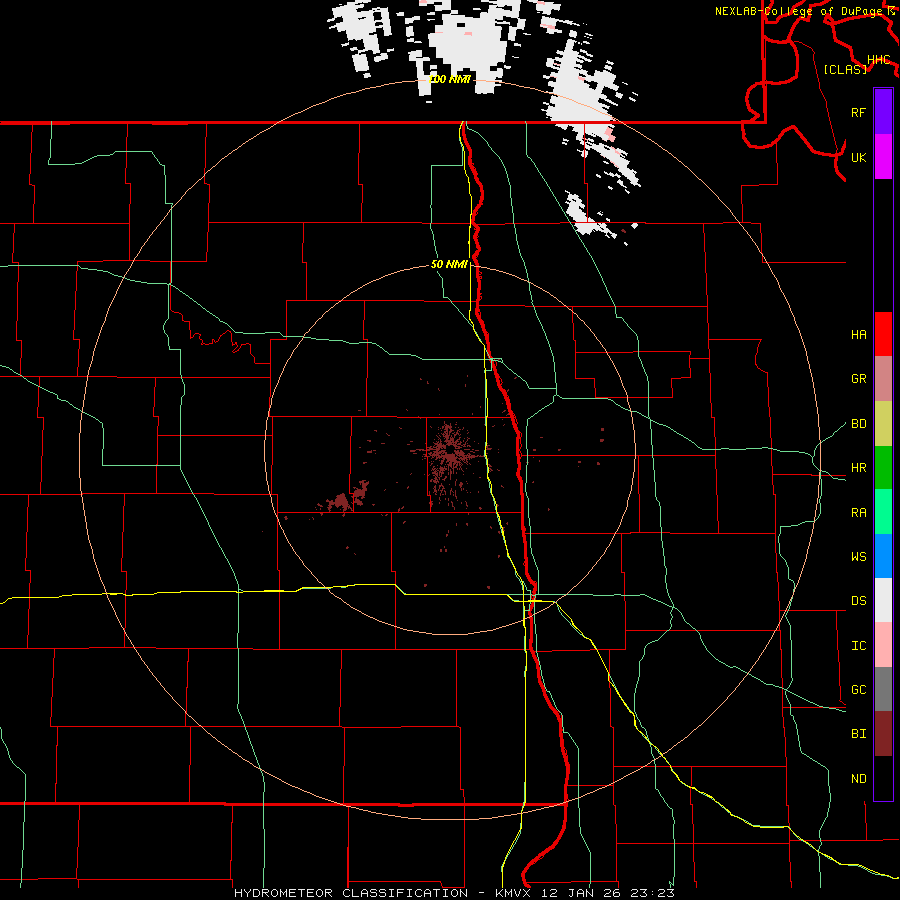Click the 'NEXLAB-College of DuPage' watermark text
This screenshot has width=900, height=900.
pyautogui.click(x=799, y=11)
